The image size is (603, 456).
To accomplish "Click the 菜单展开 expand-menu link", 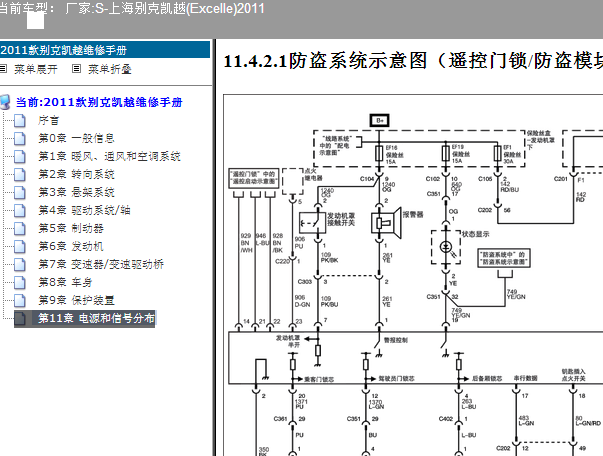I will 36,70.
